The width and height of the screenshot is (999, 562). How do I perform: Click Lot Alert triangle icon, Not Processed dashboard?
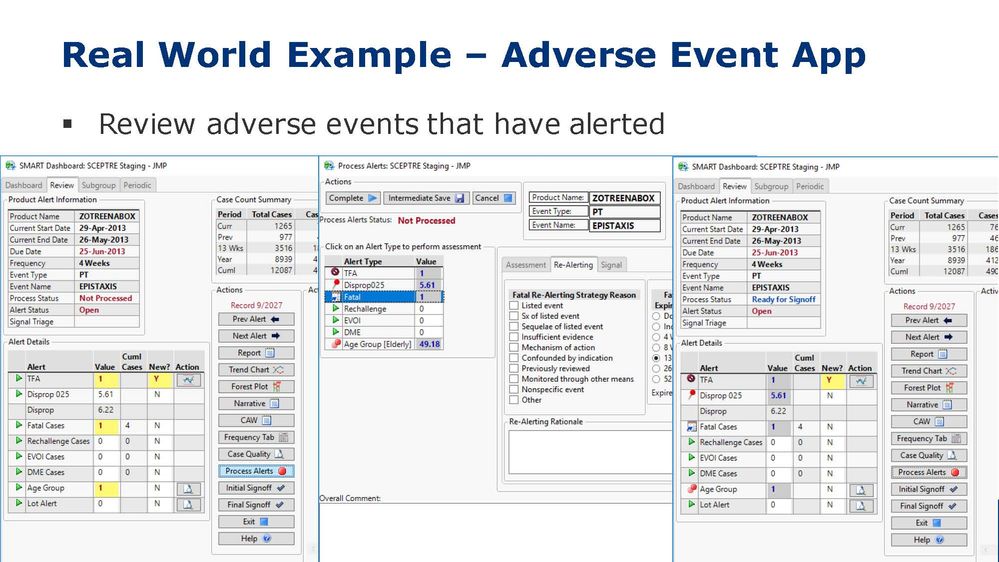click(18, 503)
